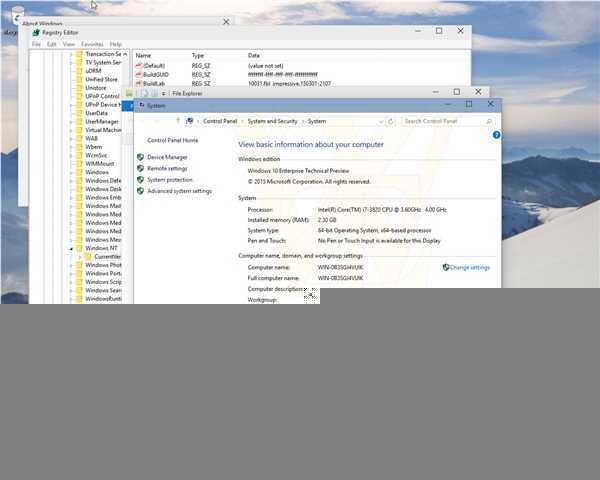Open Remote settings link
The image size is (600, 480).
point(167,168)
